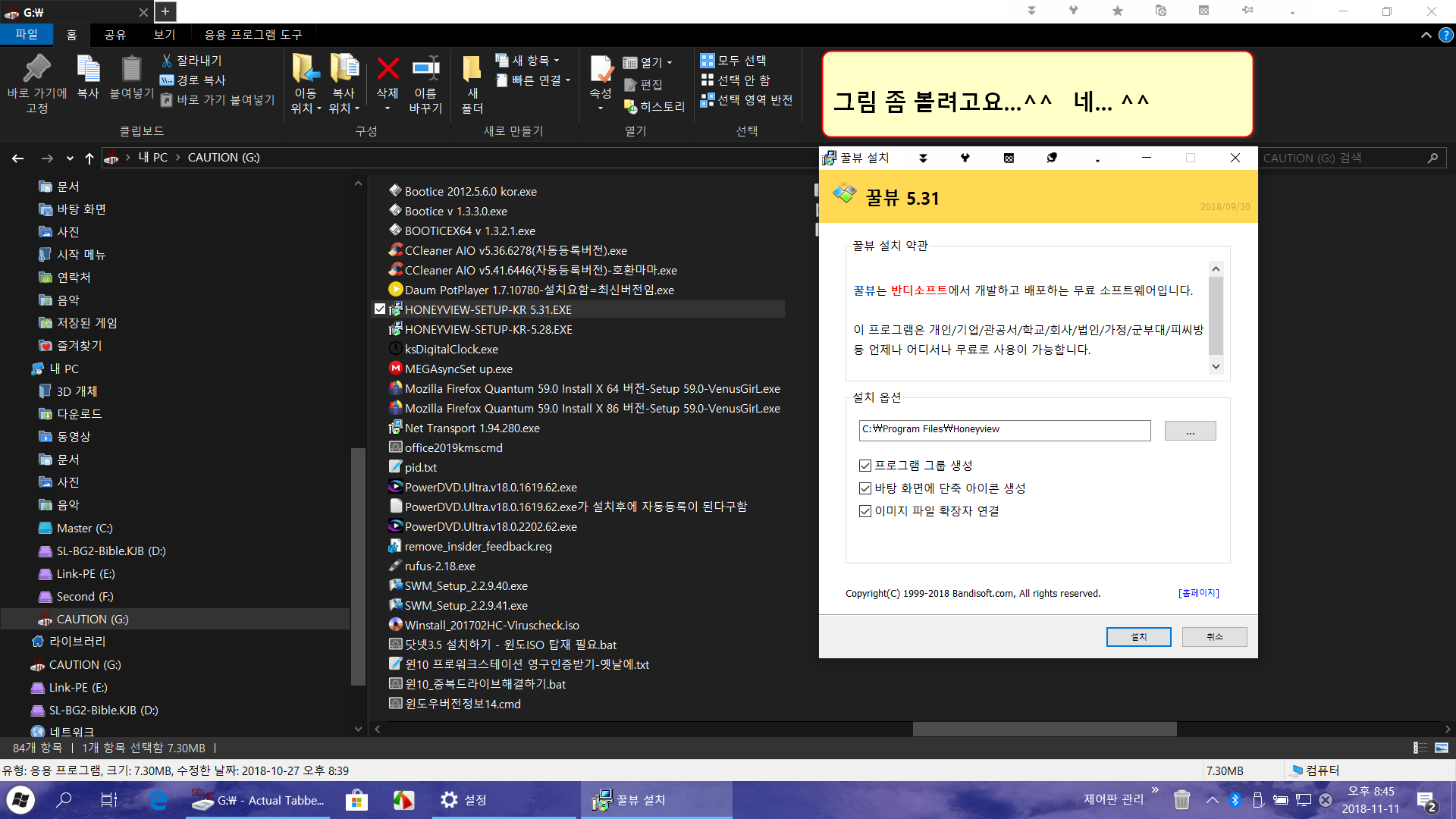1456x819 pixels.
Task: Click the Up one level arrow
Action: [89, 158]
